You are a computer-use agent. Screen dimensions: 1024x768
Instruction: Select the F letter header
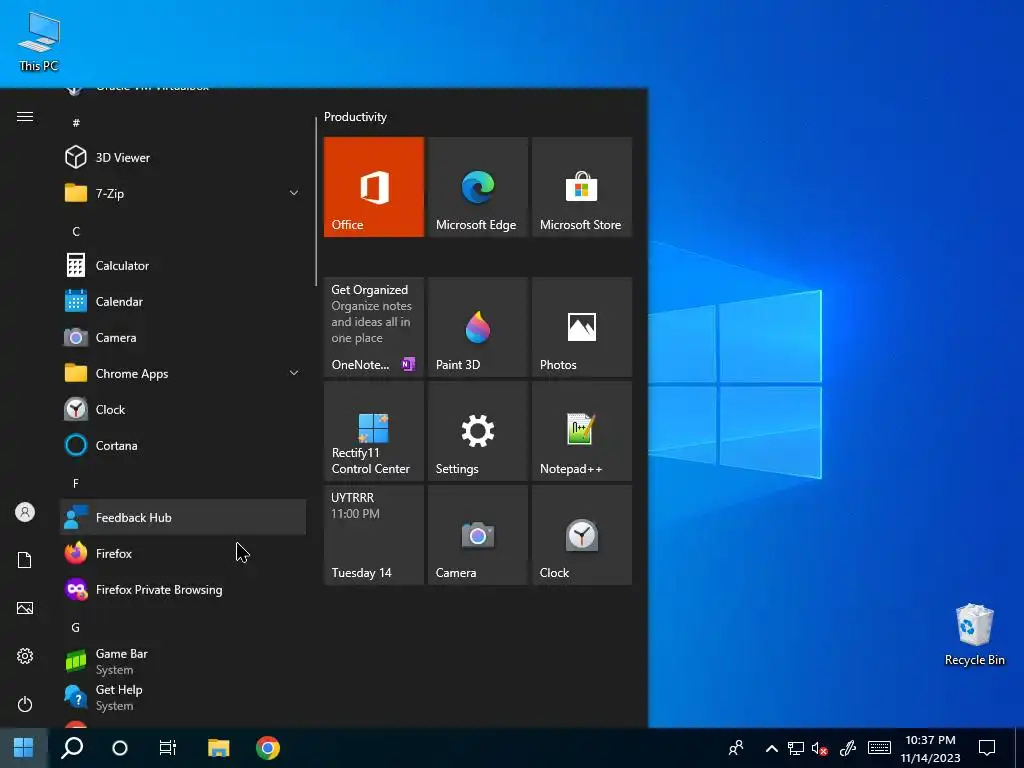pos(76,483)
